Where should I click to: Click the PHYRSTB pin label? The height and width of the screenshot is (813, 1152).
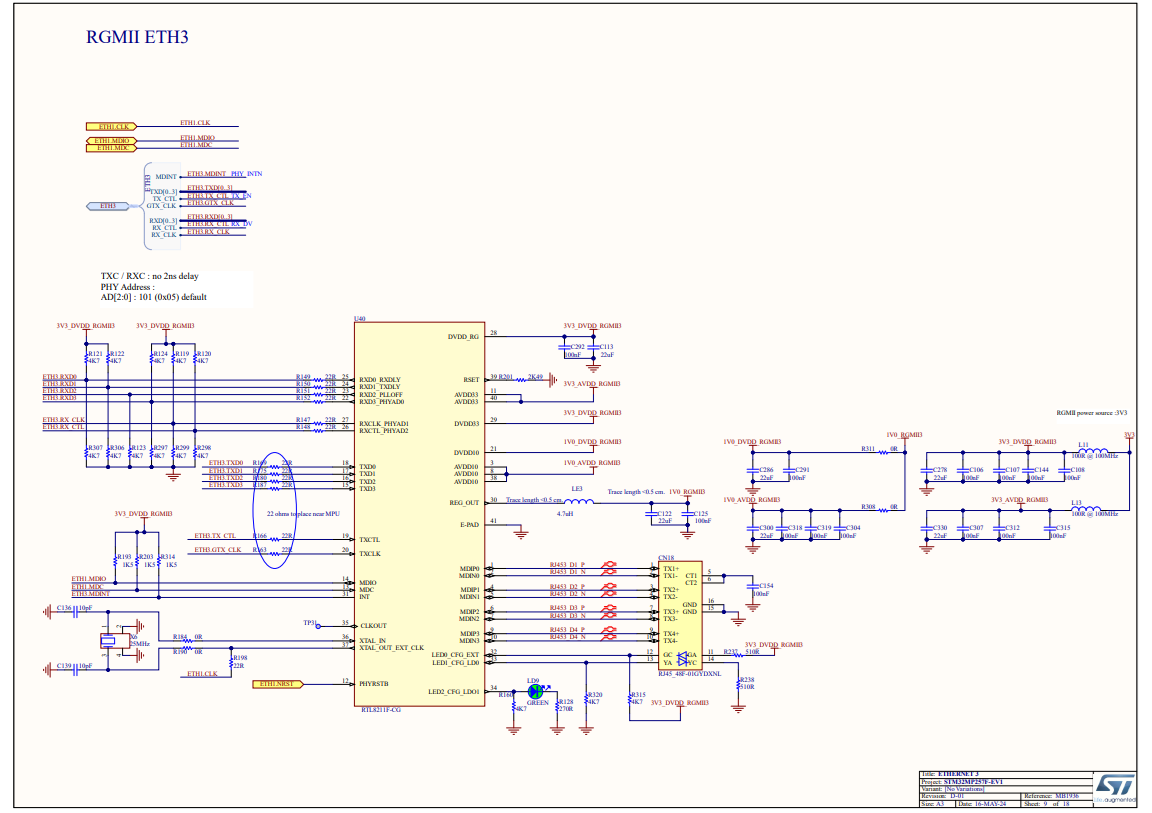pyautogui.click(x=374, y=684)
